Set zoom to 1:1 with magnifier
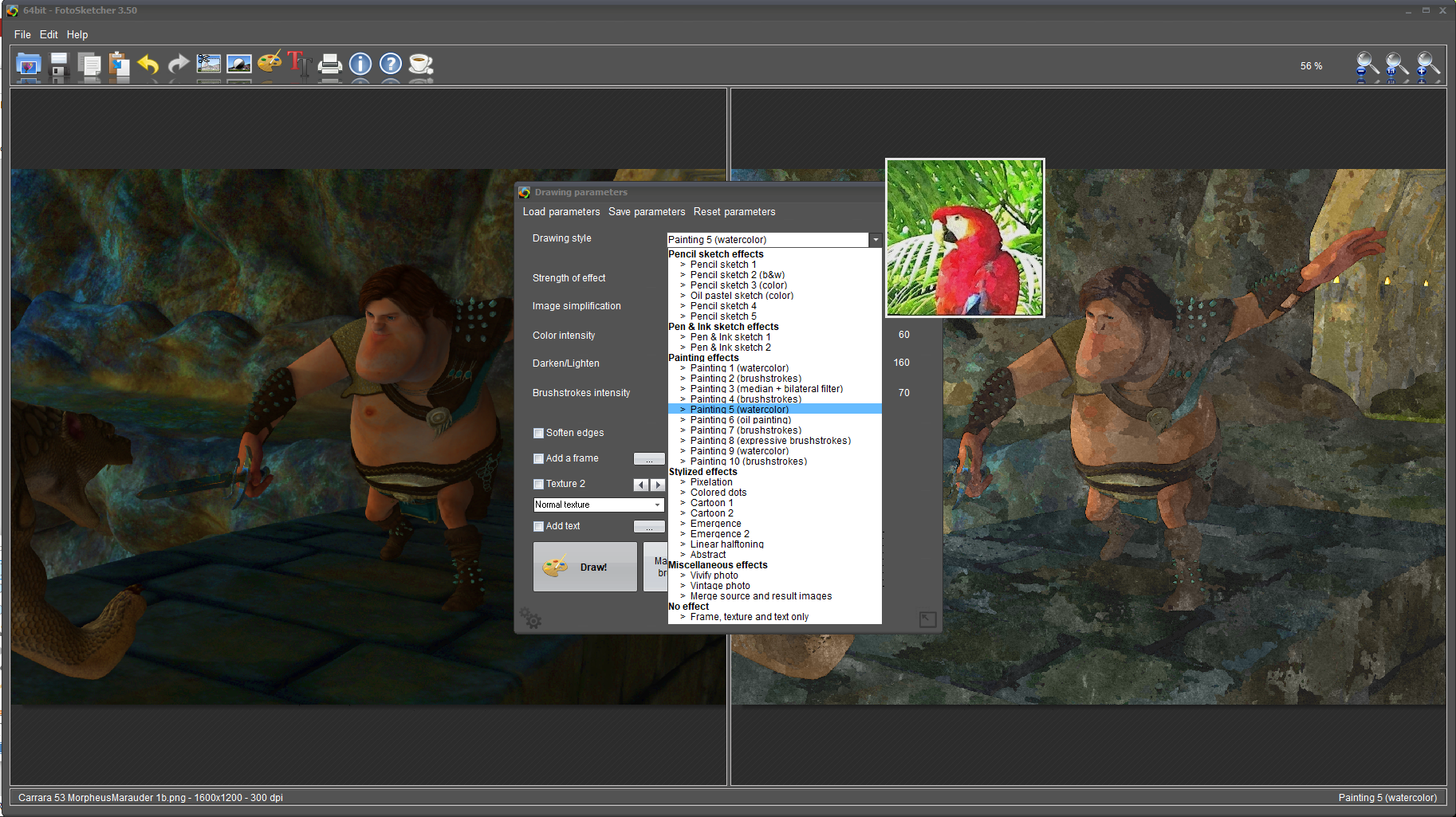 pos(1396,66)
